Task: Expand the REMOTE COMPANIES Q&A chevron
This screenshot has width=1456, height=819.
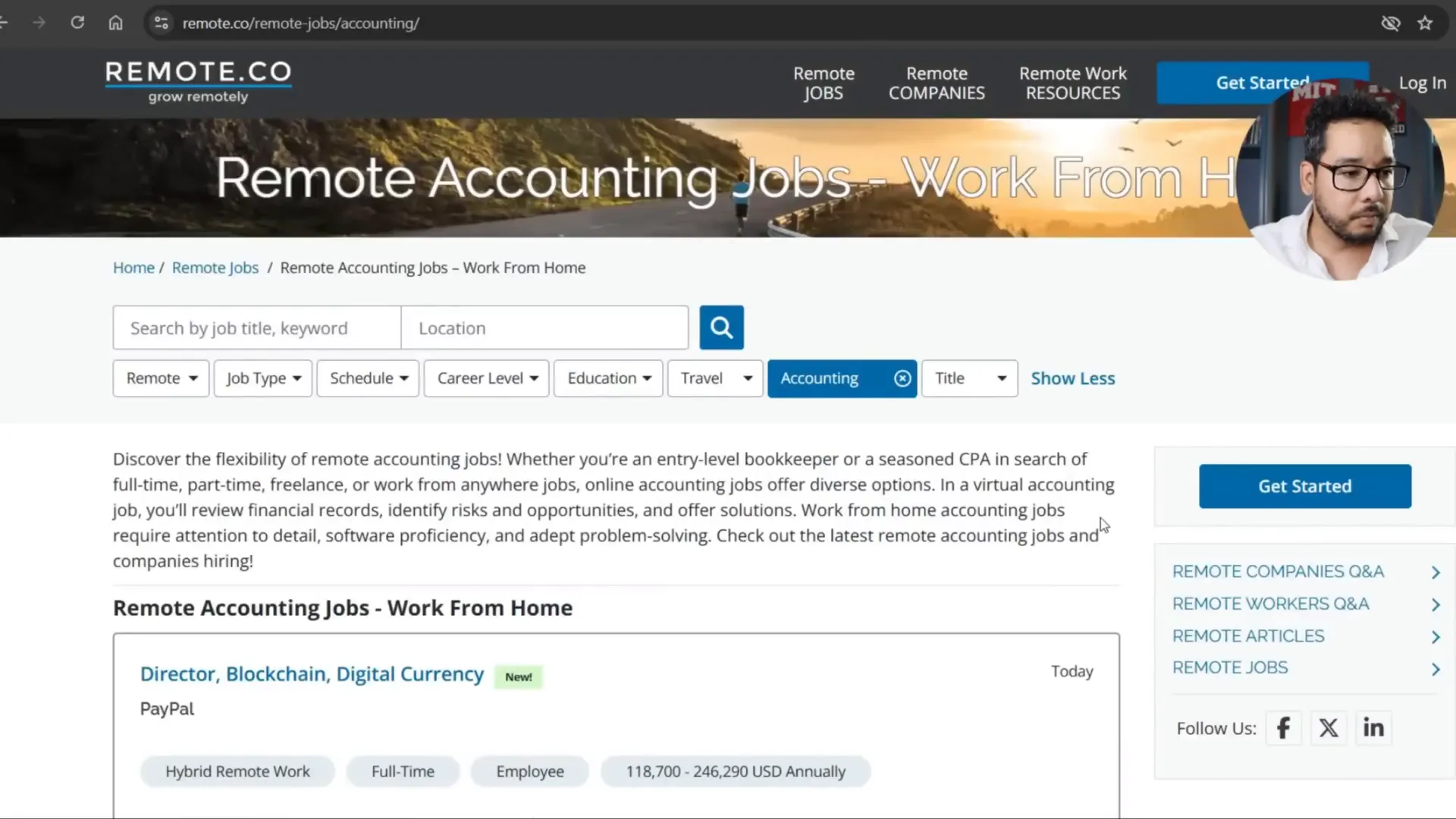Action: click(1435, 573)
